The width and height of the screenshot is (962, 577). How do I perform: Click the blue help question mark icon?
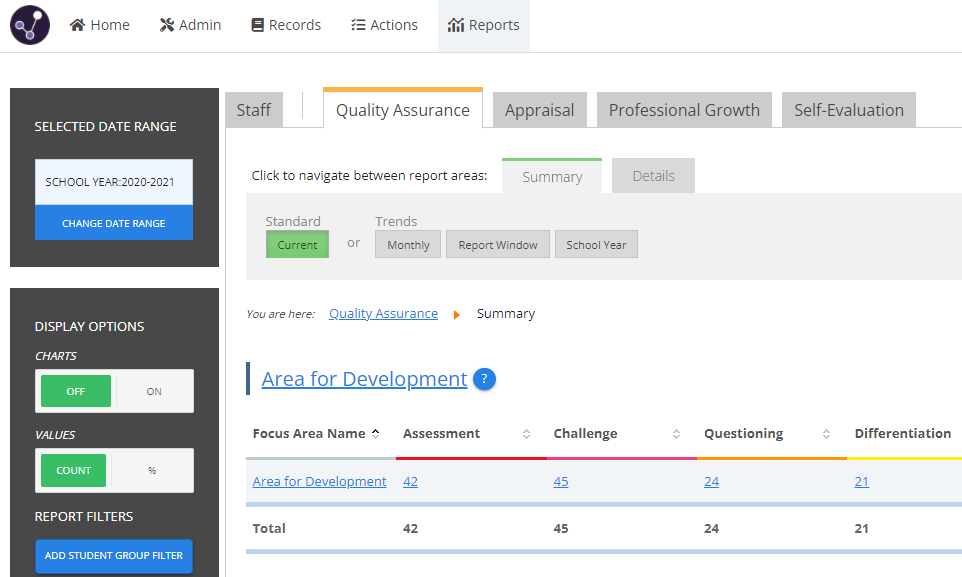click(x=484, y=380)
